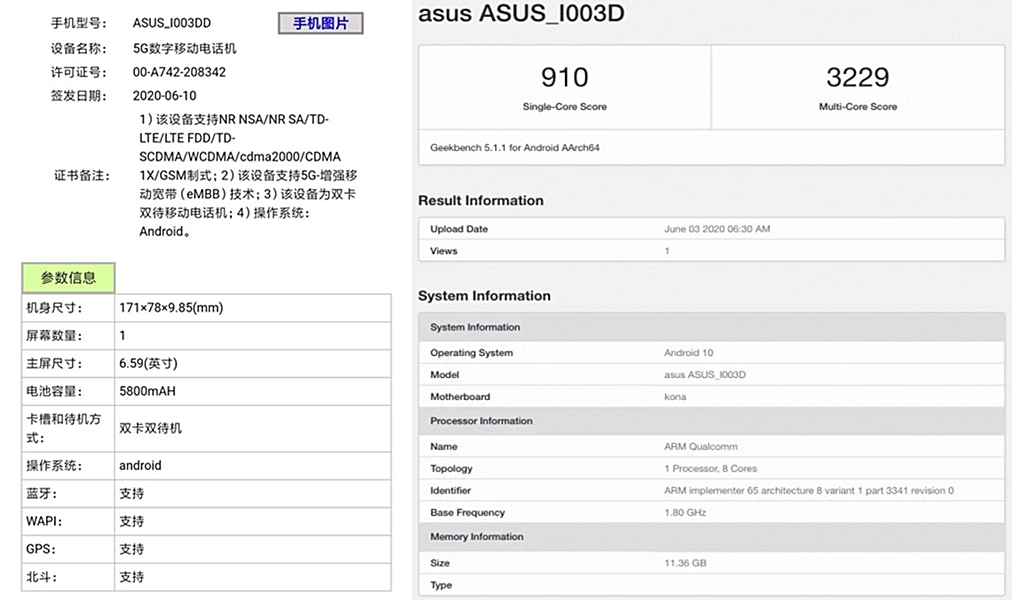Click the Processor Information section header
The height and width of the screenshot is (600, 1012).
pyautogui.click(x=481, y=421)
